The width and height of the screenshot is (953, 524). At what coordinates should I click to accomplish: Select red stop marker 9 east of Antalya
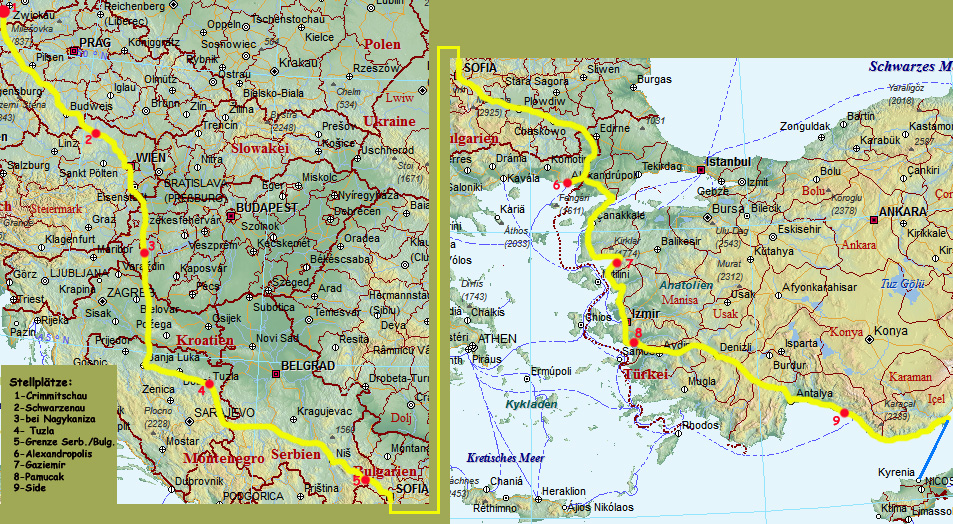tap(844, 412)
